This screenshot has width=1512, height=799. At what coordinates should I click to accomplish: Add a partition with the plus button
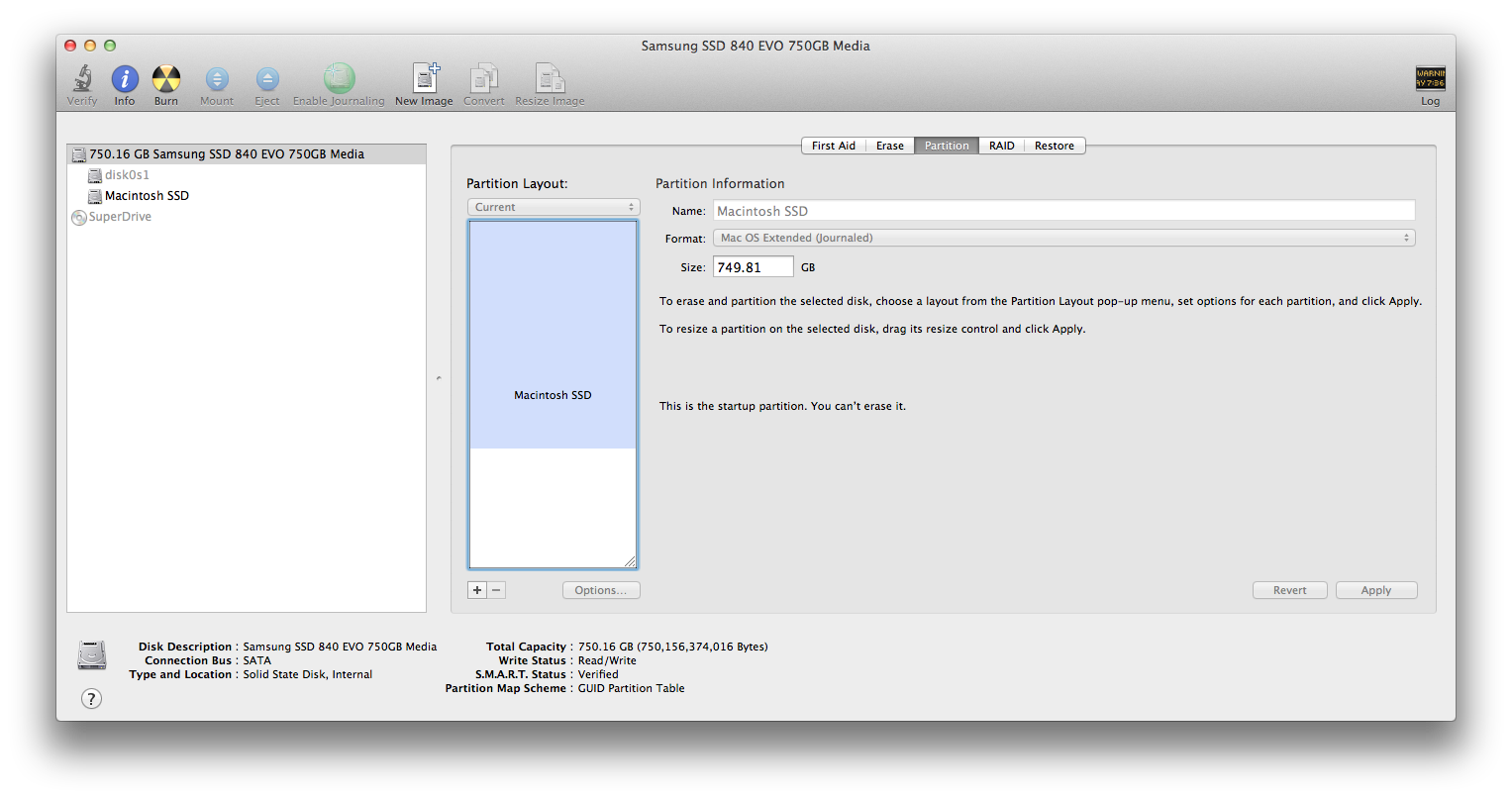[477, 590]
